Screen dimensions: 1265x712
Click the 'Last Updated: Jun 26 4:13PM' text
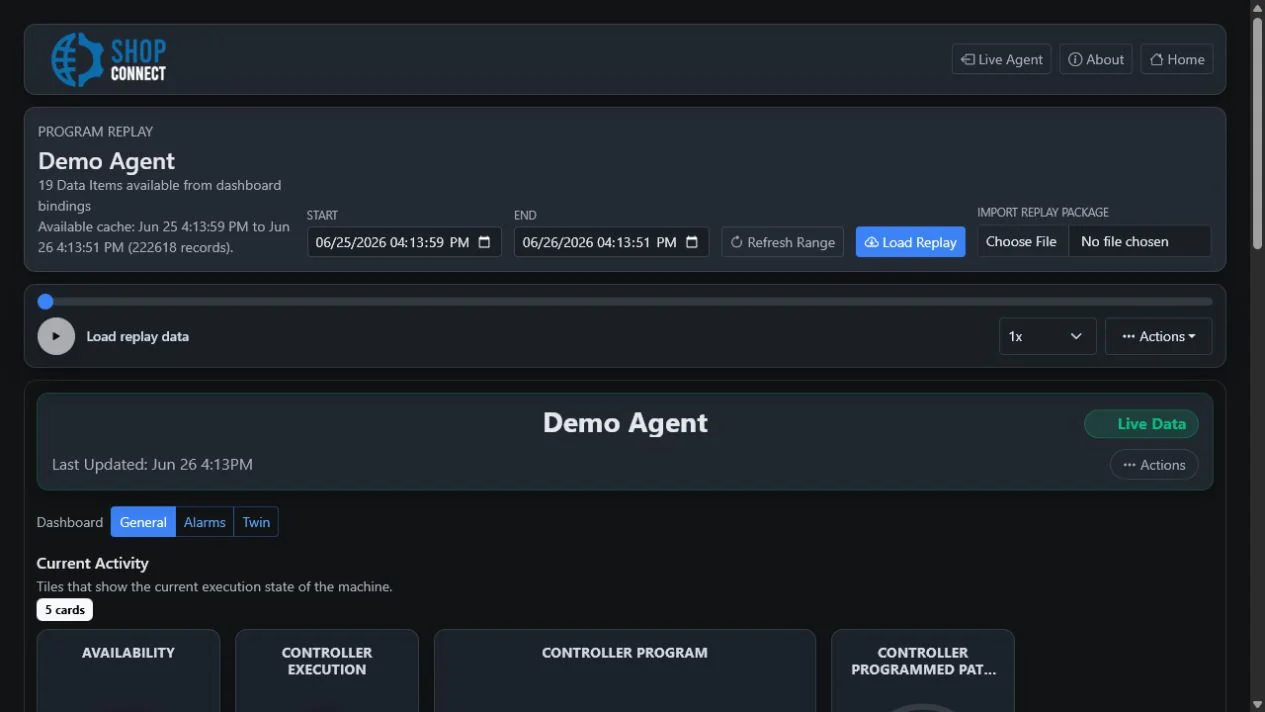click(x=152, y=464)
